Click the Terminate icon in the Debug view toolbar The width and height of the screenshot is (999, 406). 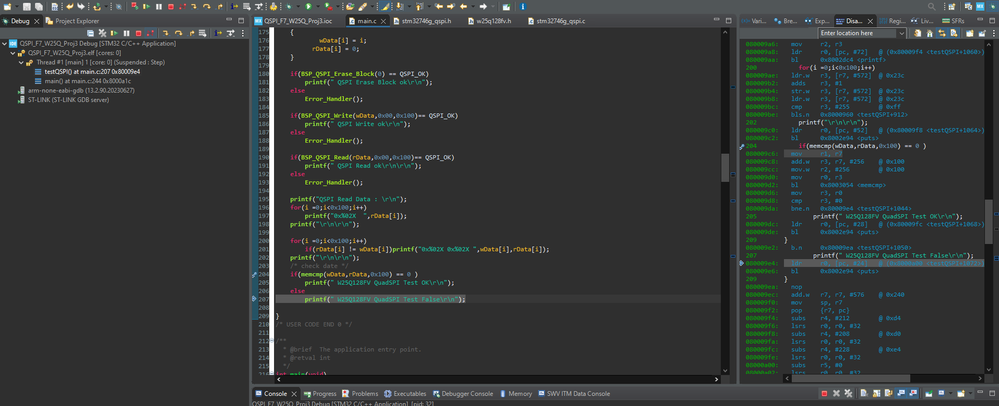138,33
